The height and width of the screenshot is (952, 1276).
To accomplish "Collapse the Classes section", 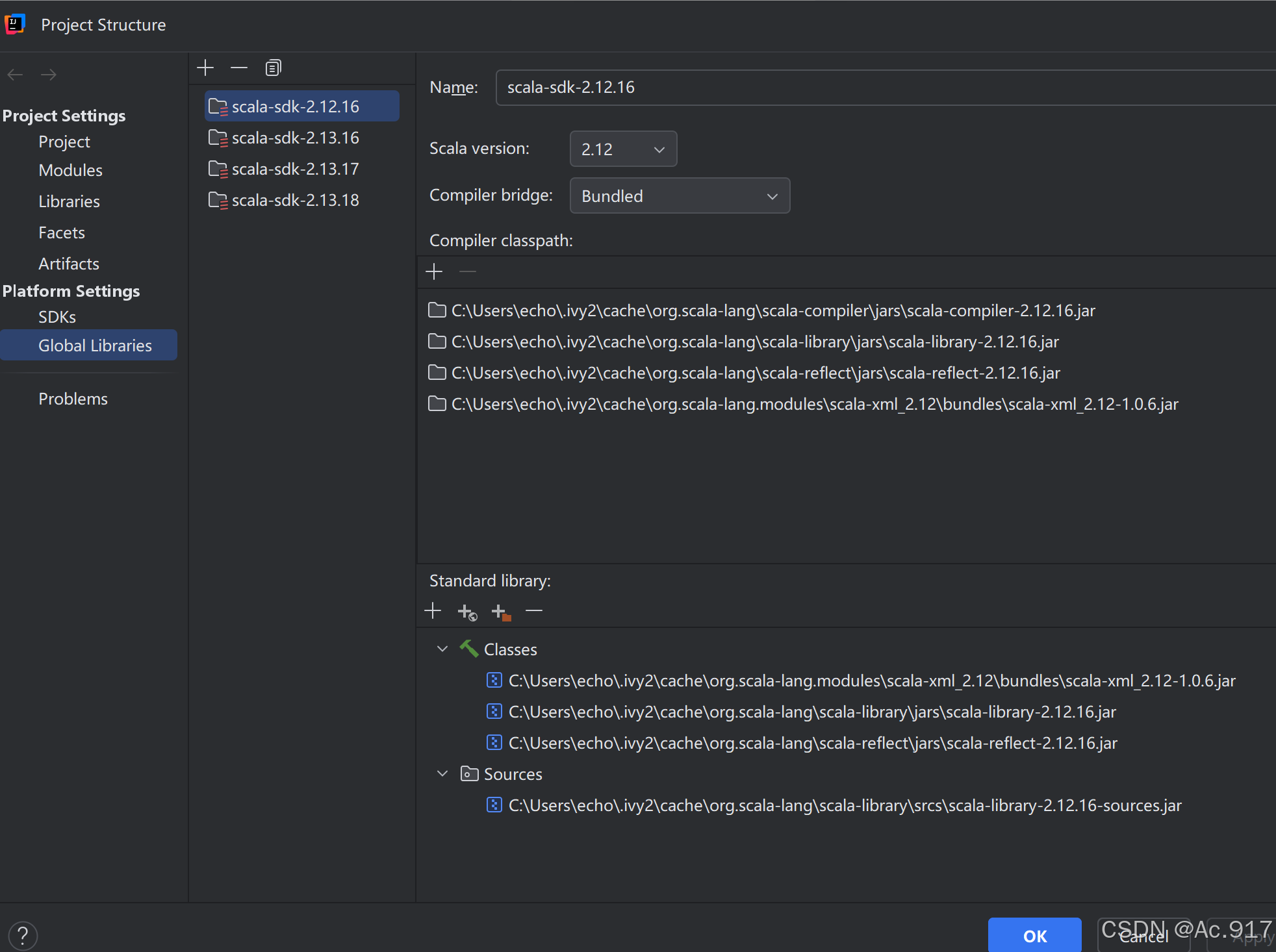I will click(442, 649).
